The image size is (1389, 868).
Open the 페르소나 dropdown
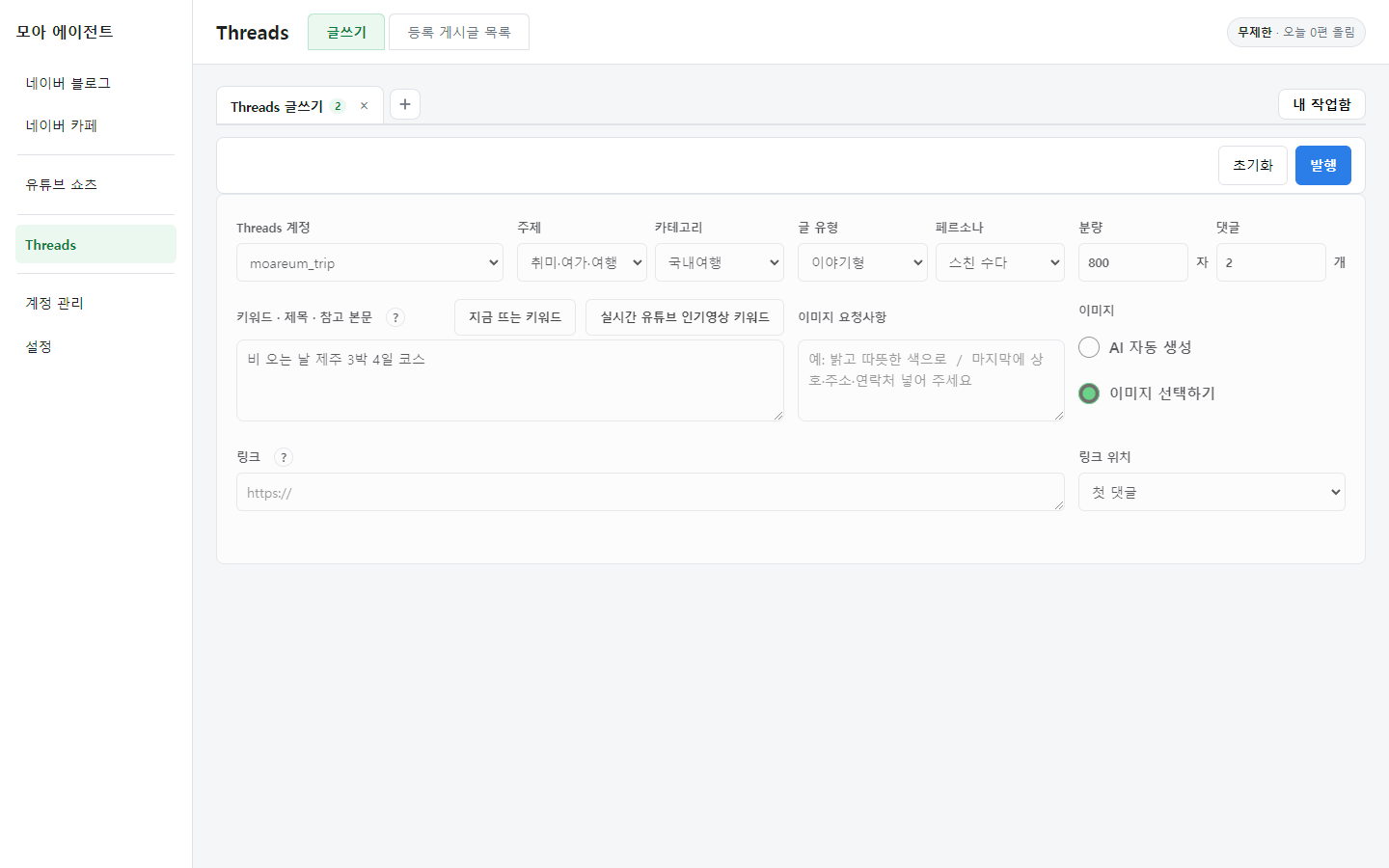click(x=1000, y=262)
